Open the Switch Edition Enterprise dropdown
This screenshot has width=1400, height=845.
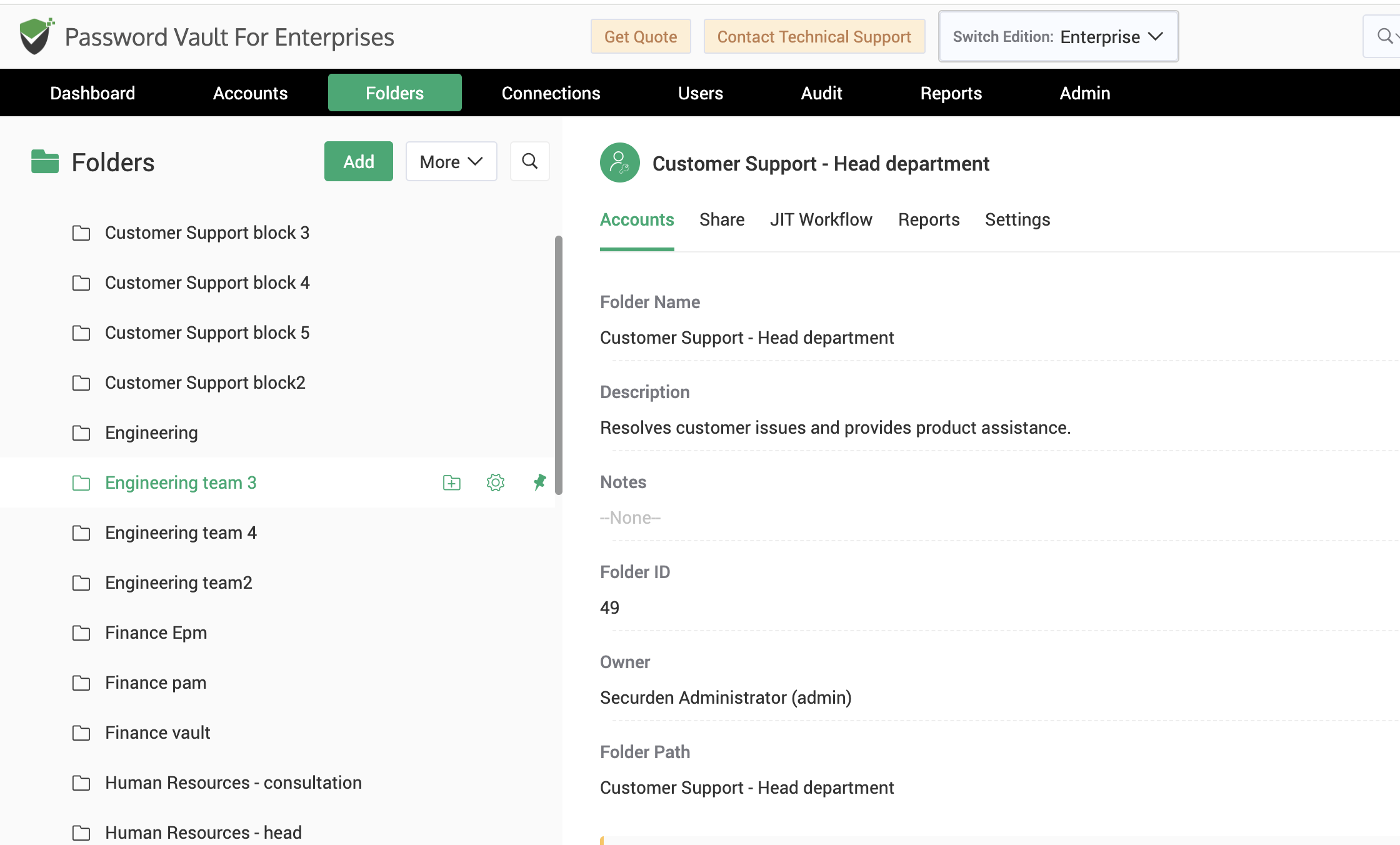tap(1058, 36)
